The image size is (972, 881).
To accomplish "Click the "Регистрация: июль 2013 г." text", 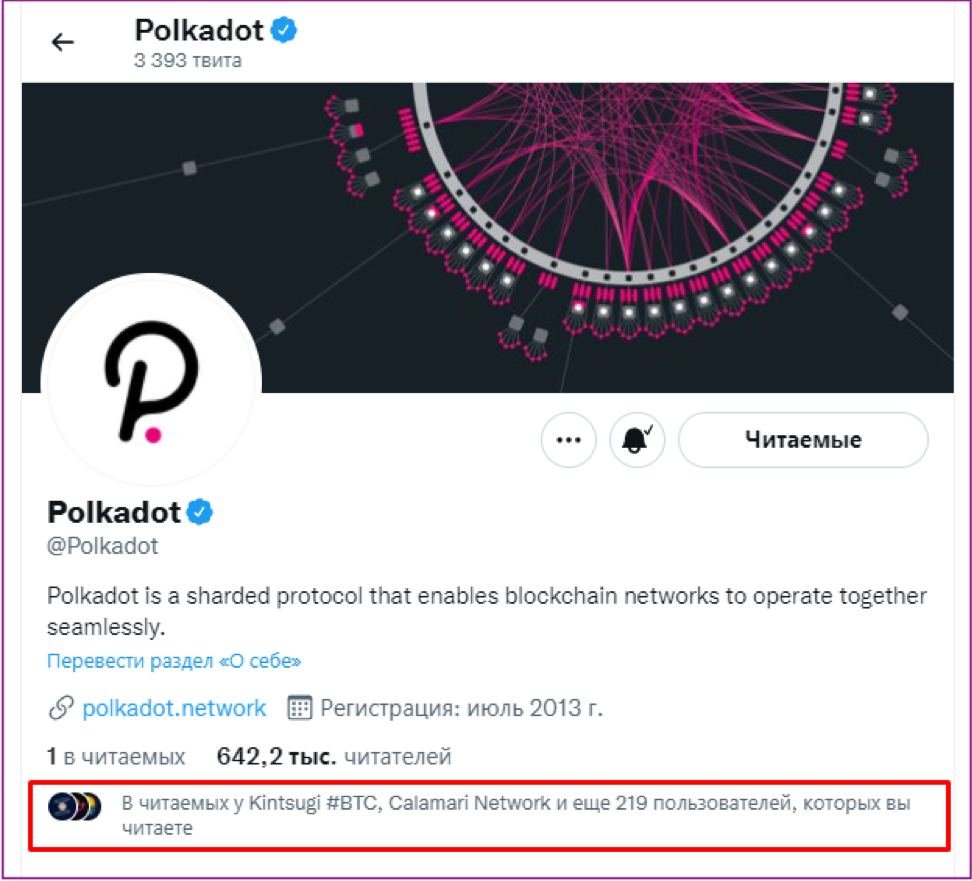I will tap(461, 709).
